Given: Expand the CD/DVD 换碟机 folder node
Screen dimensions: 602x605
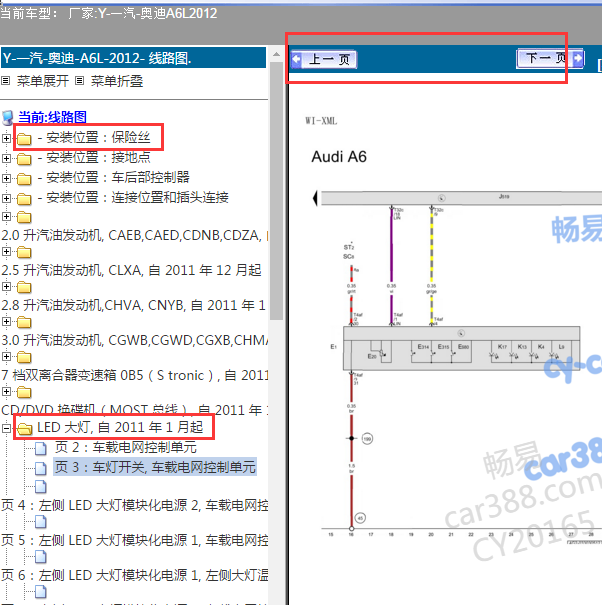Looking at the screenshot, I should pos(6,392).
